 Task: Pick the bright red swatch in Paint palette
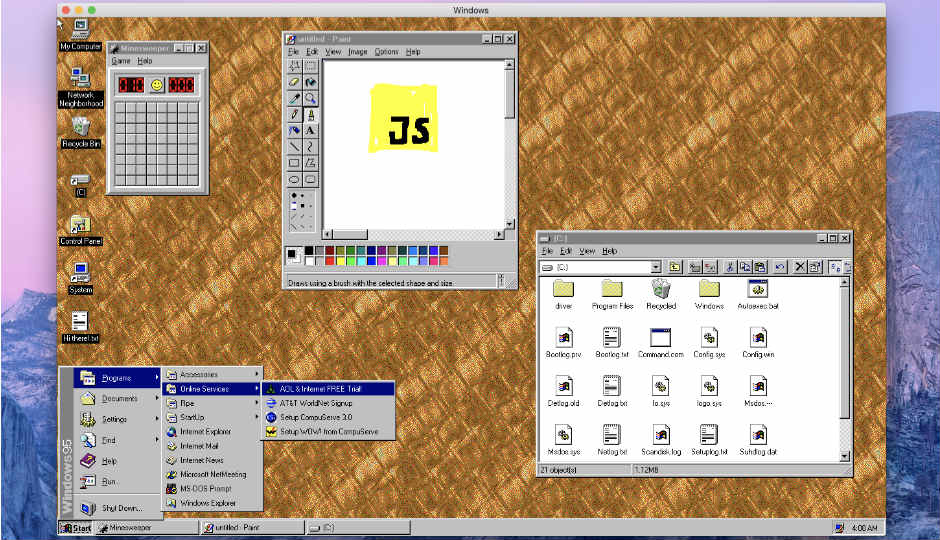330,261
